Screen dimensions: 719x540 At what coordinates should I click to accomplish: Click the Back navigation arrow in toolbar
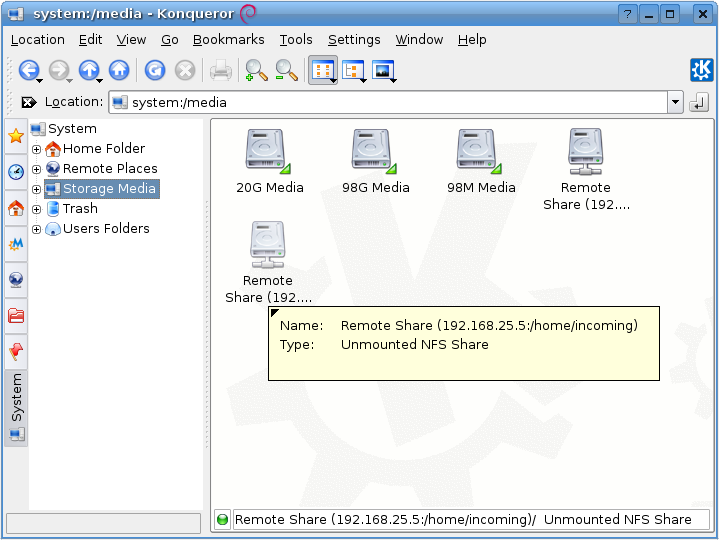28,70
